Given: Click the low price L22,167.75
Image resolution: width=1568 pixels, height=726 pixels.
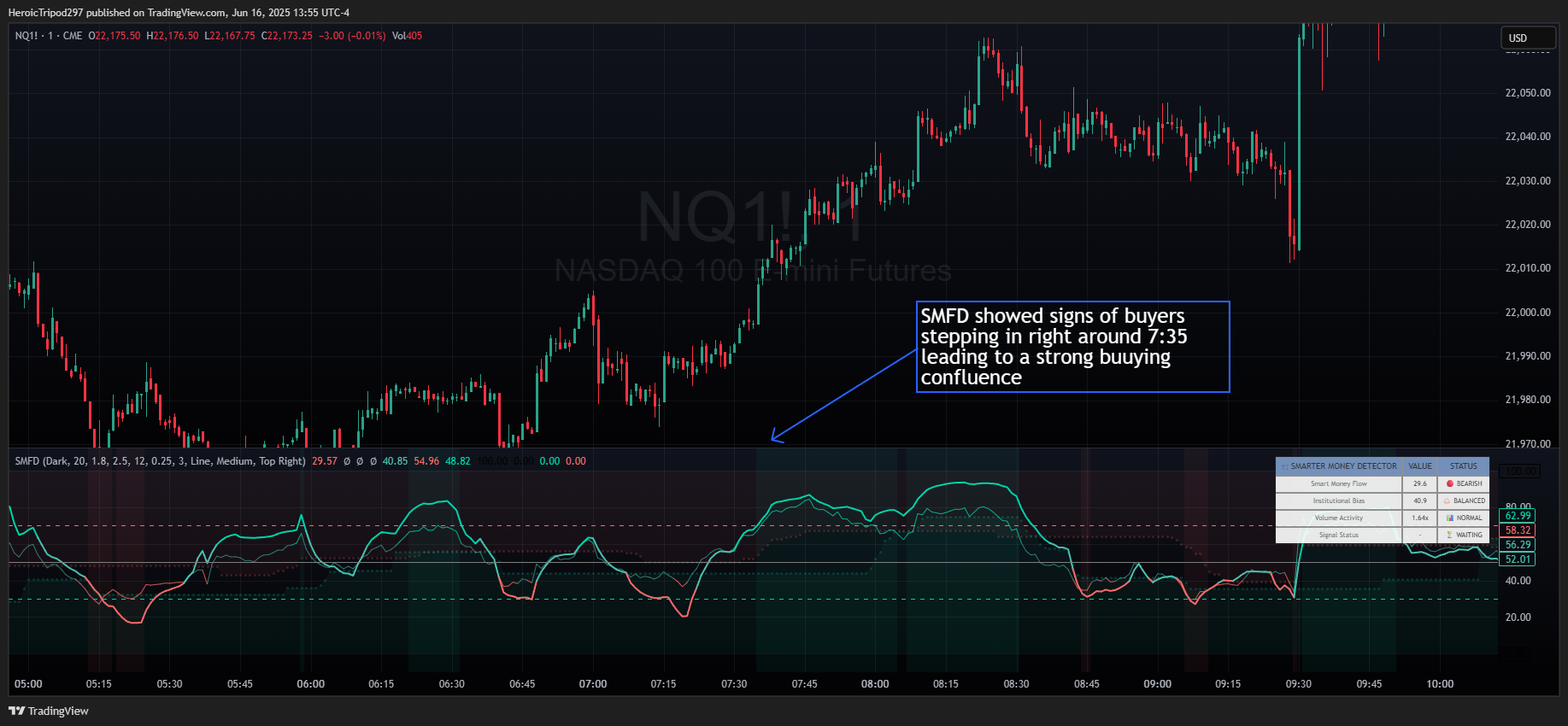Looking at the screenshot, I should point(230,36).
